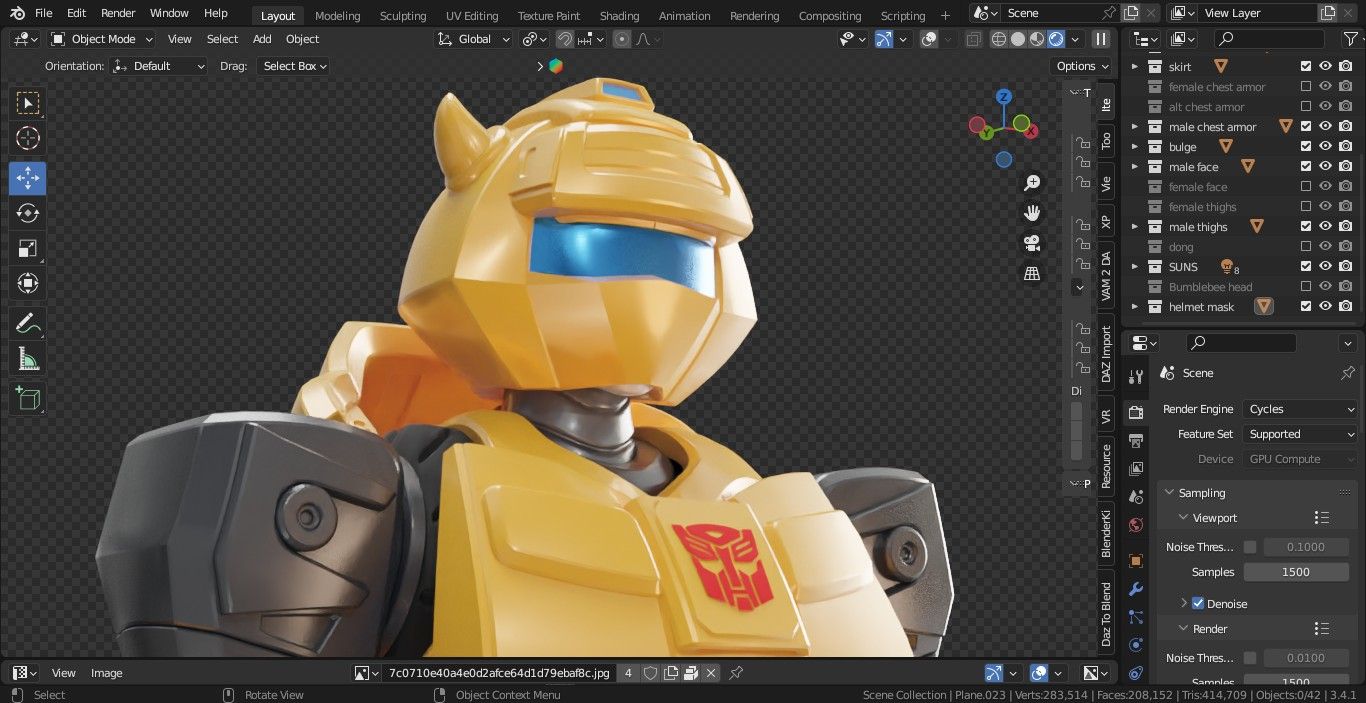Viewport: 1366px width, 703px height.
Task: Choose the Move tool
Action: click(28, 178)
